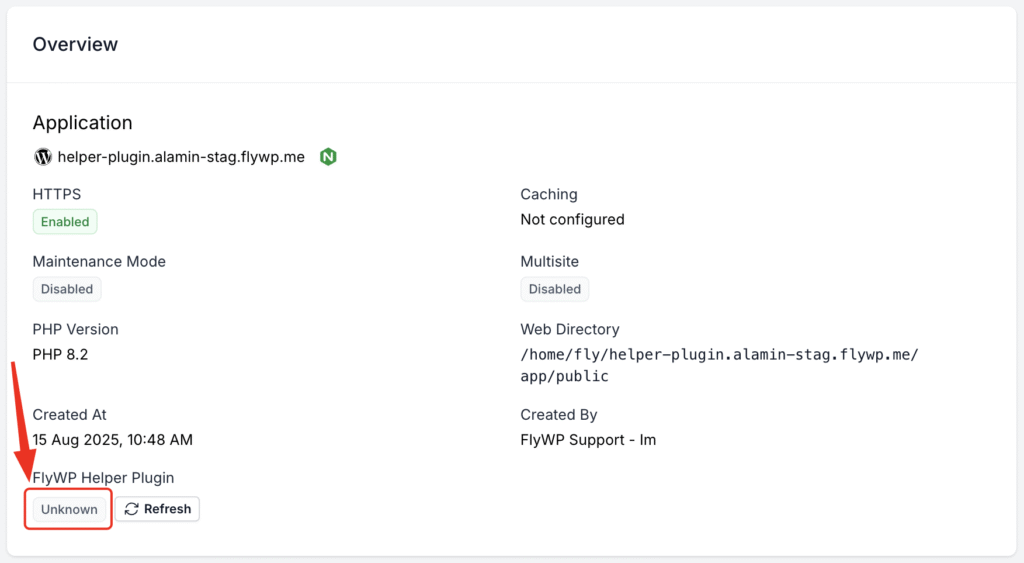The height and width of the screenshot is (563, 1024).
Task: Click the Maintenance Mode Disabled badge
Action: pos(67,289)
